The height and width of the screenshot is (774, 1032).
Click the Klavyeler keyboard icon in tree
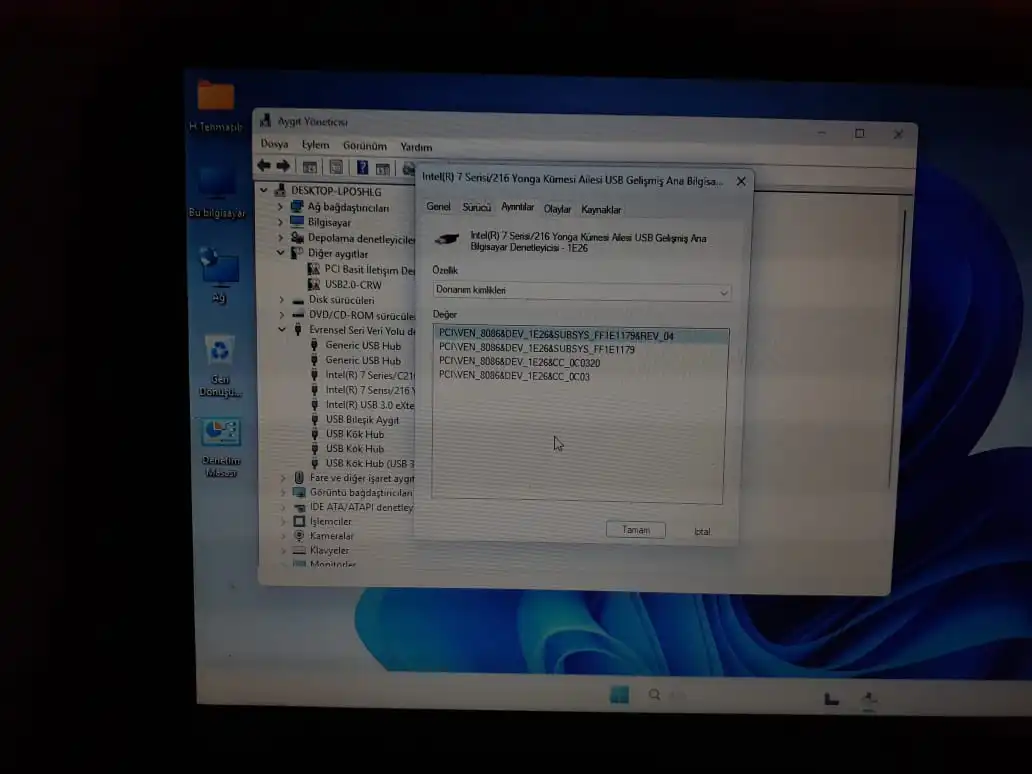[x=299, y=550]
